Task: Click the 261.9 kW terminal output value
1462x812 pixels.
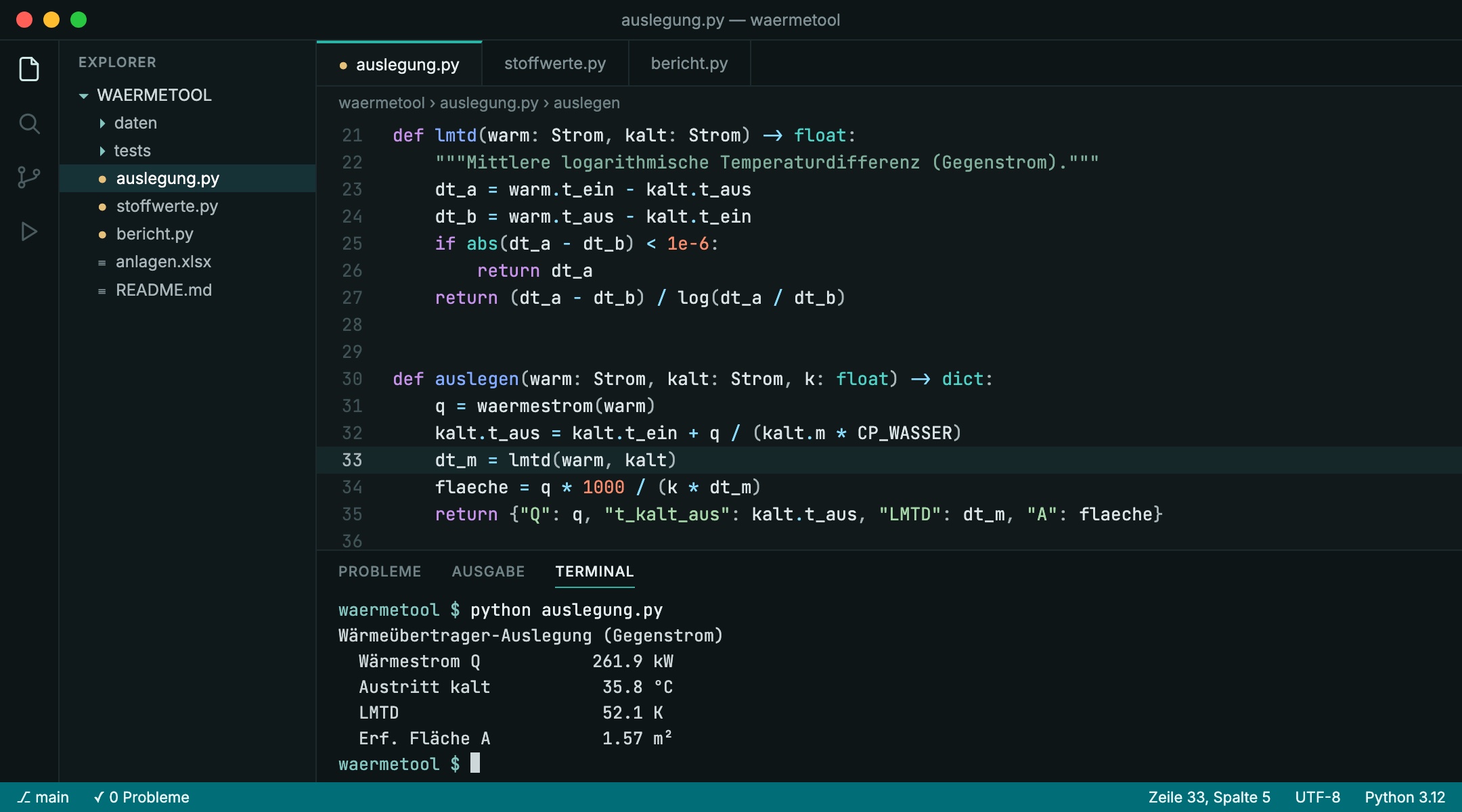Action: [632, 661]
